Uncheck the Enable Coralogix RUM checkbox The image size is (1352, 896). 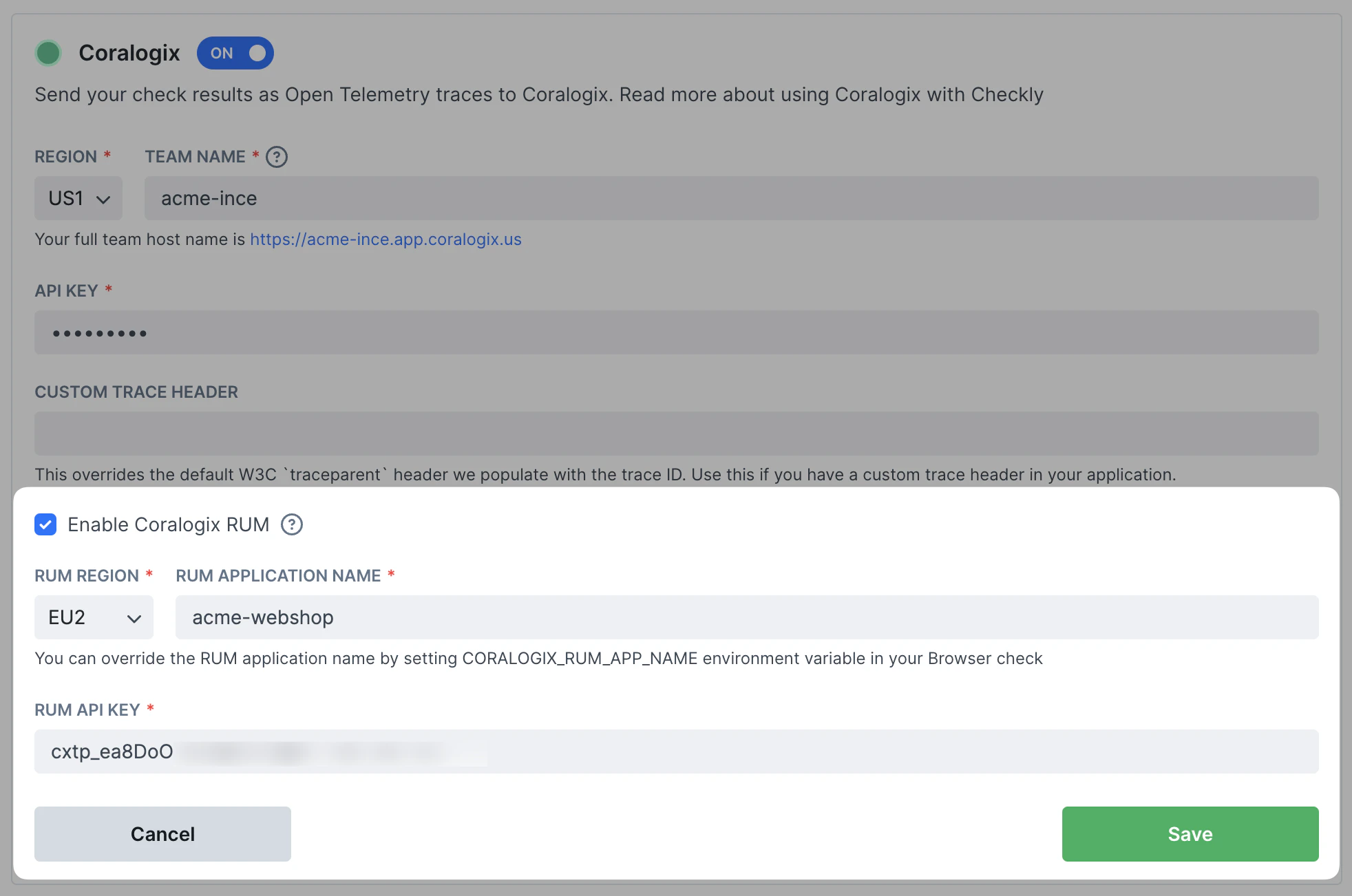tap(45, 524)
